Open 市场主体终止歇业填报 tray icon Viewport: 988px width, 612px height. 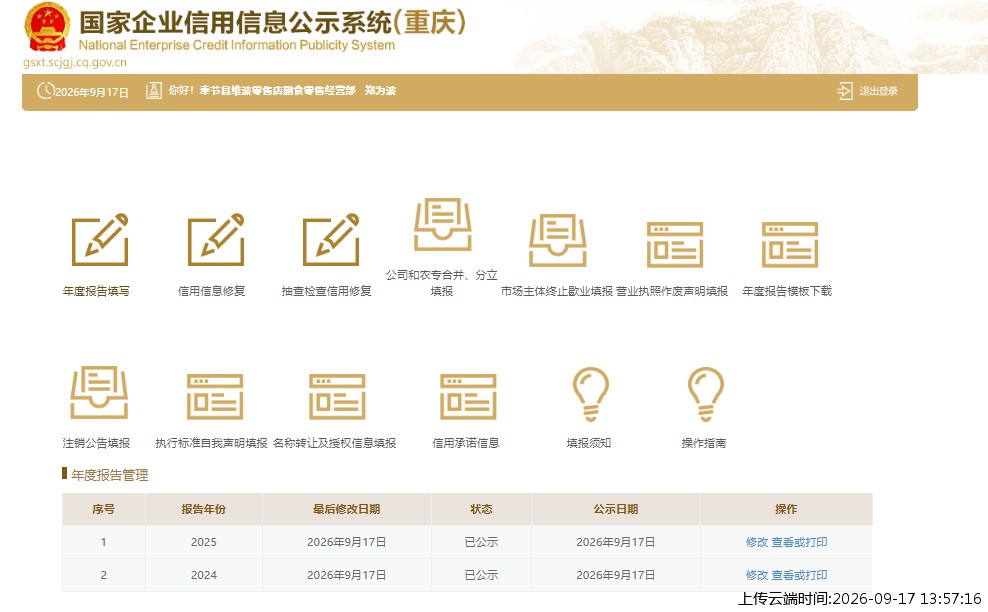pyautogui.click(x=558, y=240)
